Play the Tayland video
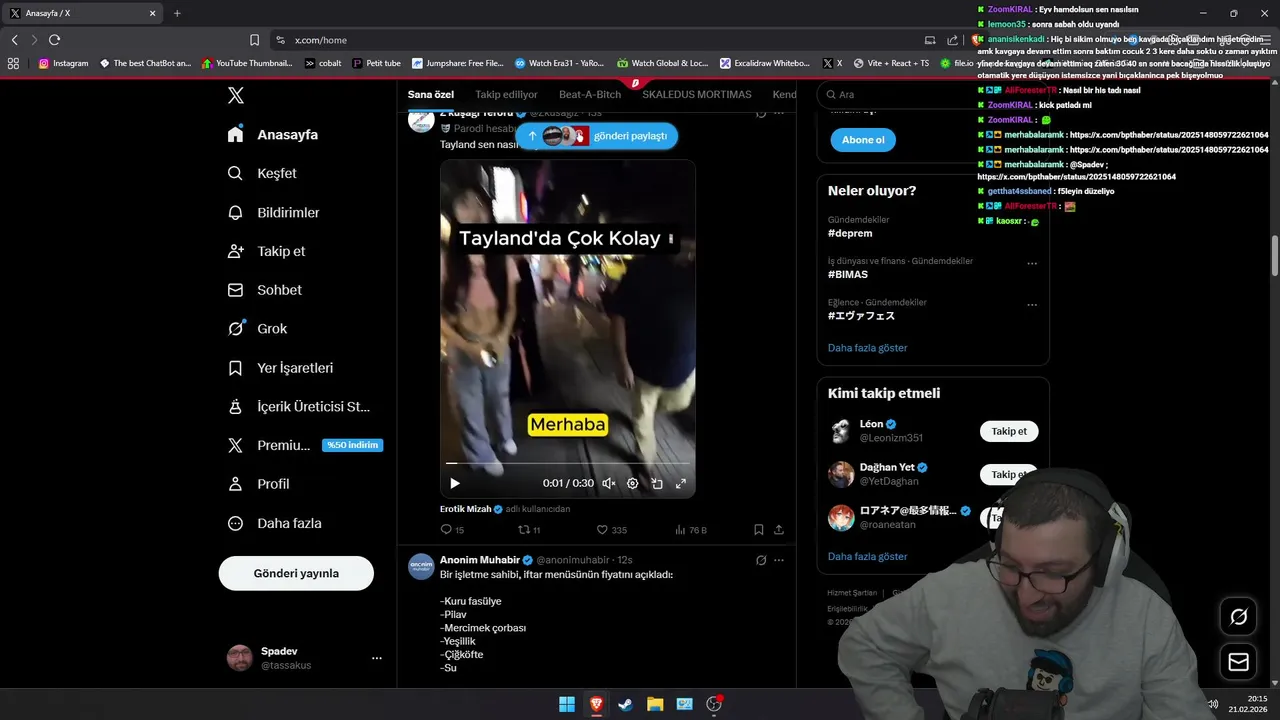Image resolution: width=1280 pixels, height=720 pixels. 455,483
